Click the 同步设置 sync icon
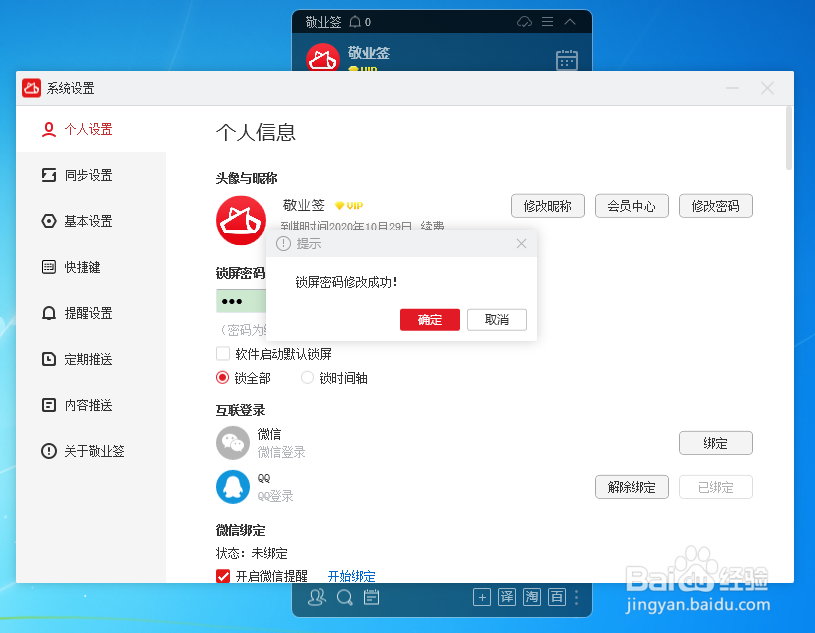The height and width of the screenshot is (633, 815). point(49,175)
